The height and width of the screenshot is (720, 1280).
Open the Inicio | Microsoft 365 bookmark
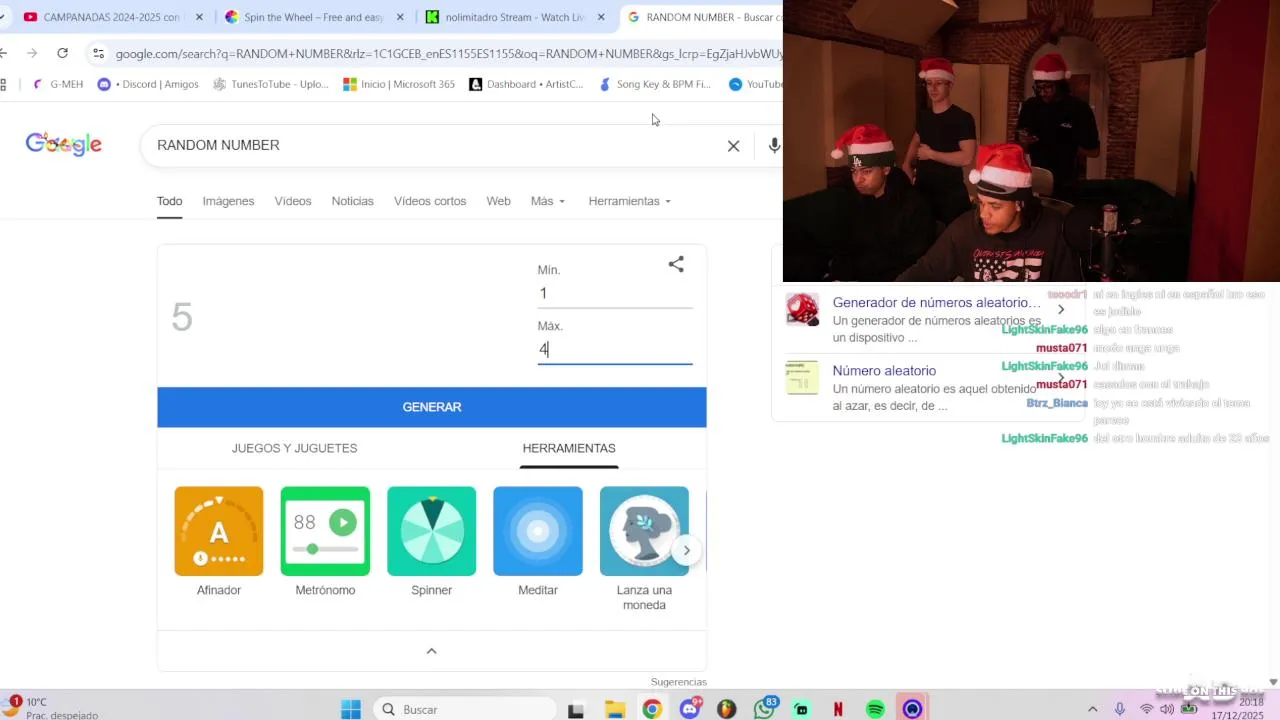coord(399,84)
